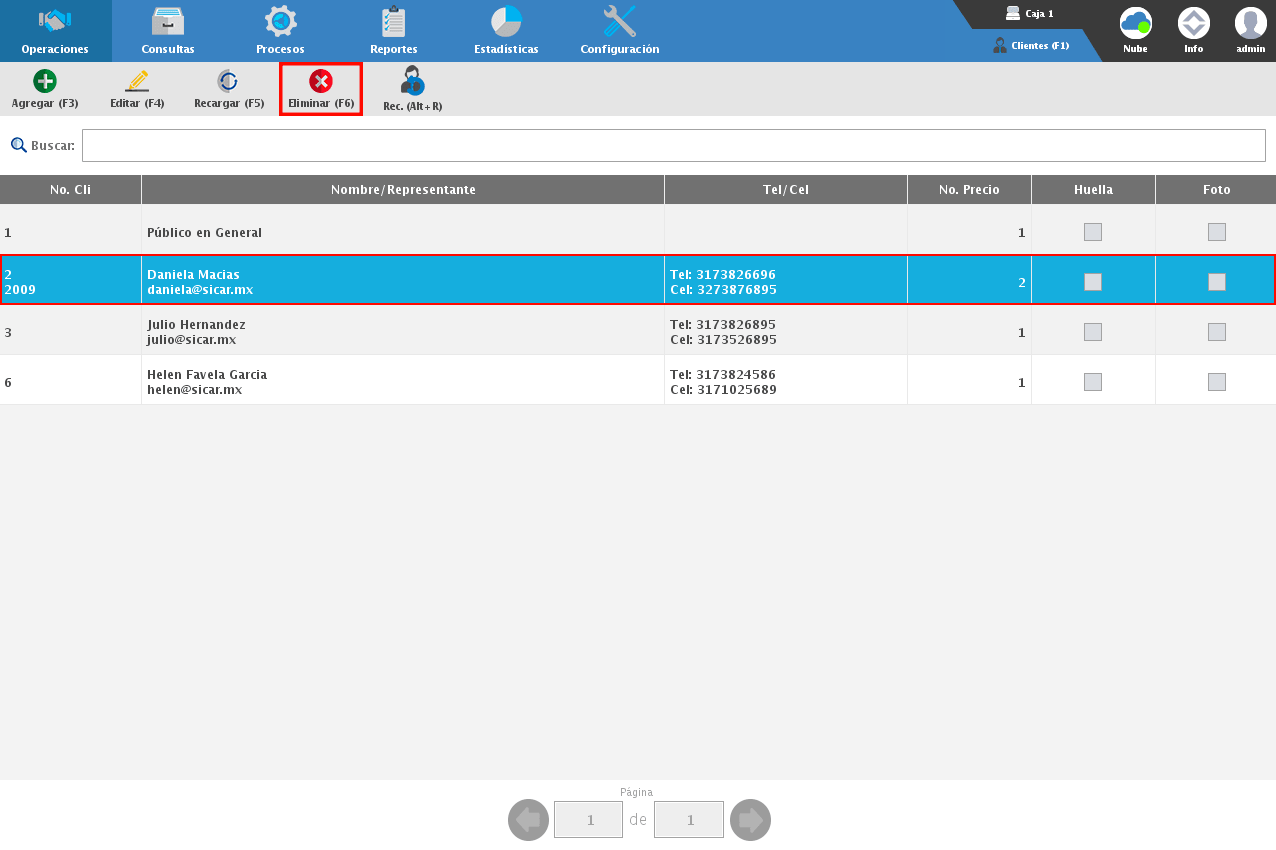
Task: Click the Recargar (F5) refresh icon
Action: pyautogui.click(x=228, y=82)
